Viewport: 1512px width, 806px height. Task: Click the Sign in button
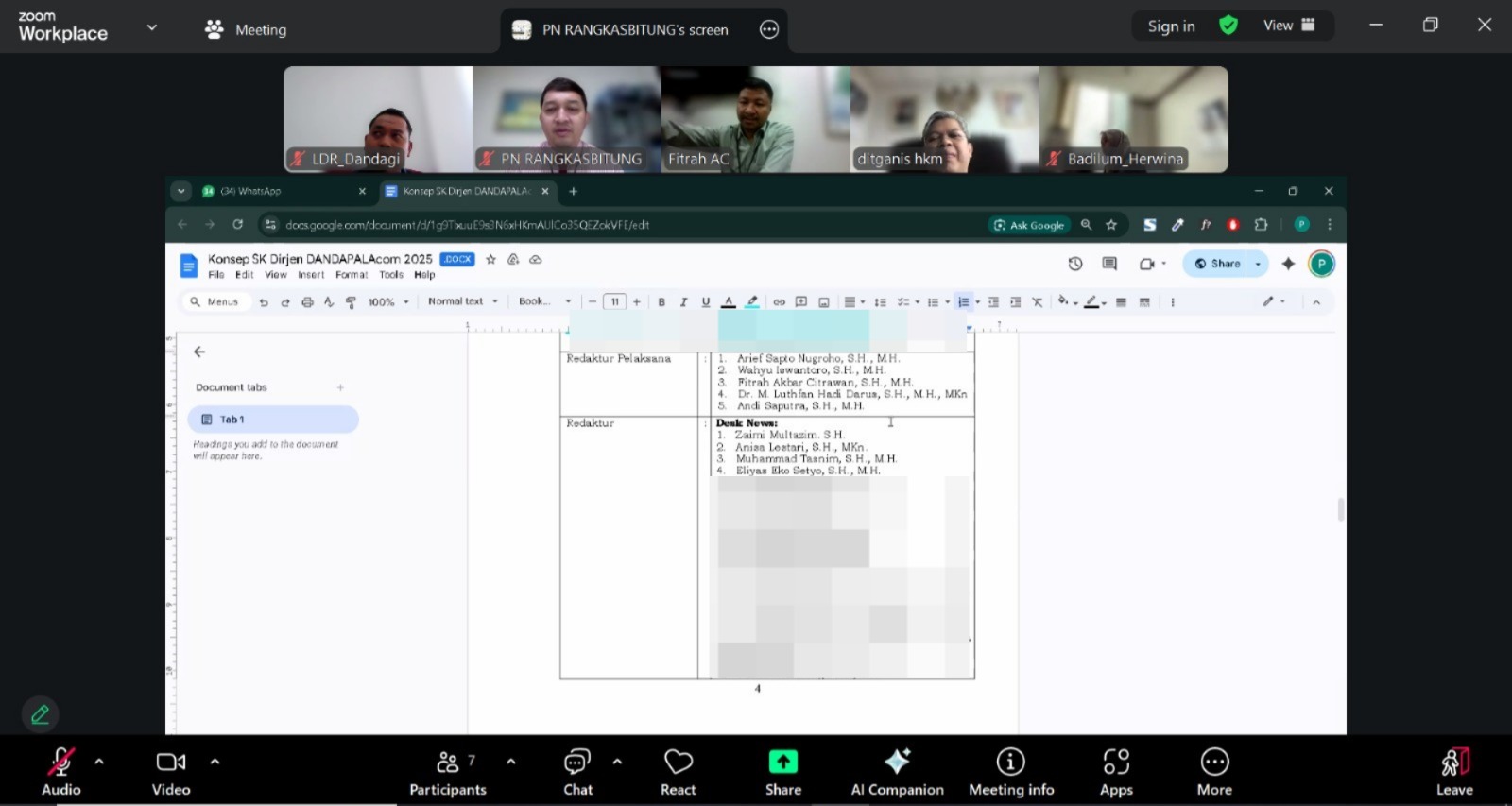point(1171,26)
